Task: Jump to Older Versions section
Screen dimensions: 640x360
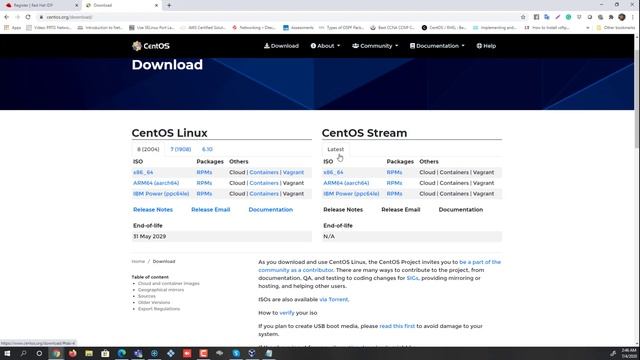Action: 154,302
